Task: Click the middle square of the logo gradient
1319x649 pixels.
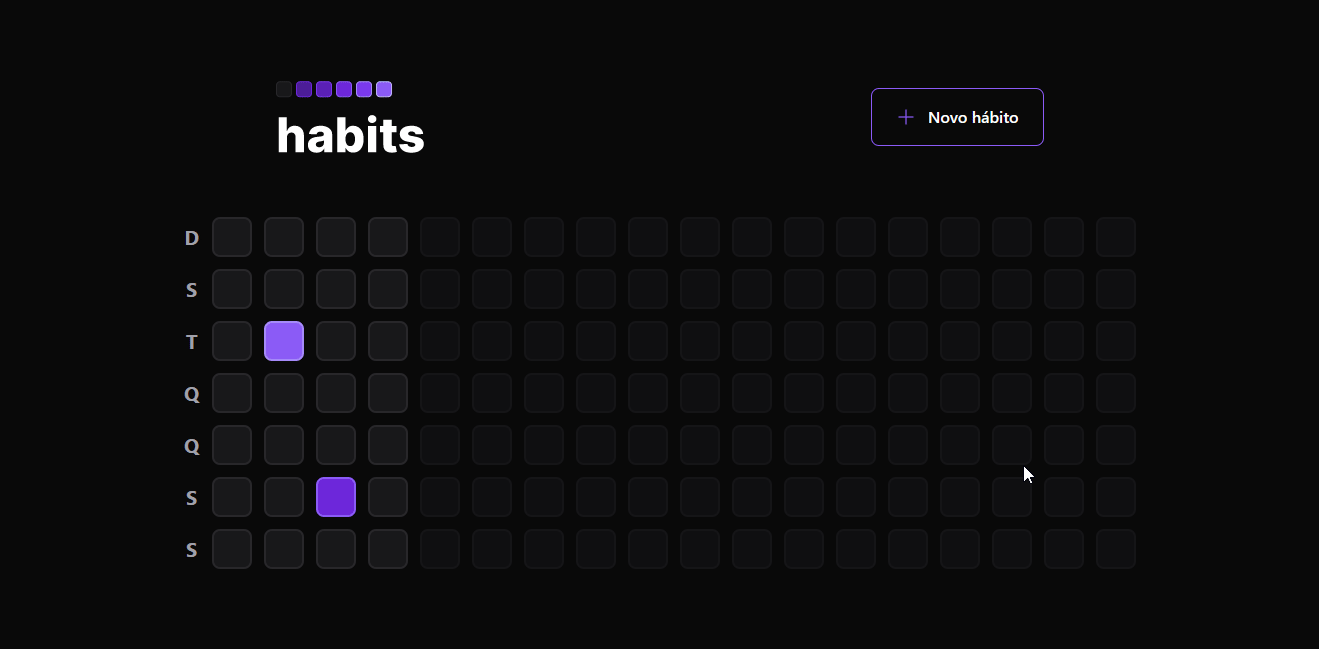Action: (334, 89)
